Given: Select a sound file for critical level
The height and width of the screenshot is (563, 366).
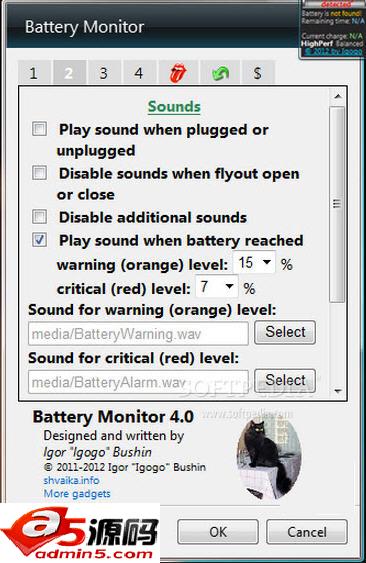Looking at the screenshot, I should (285, 381).
